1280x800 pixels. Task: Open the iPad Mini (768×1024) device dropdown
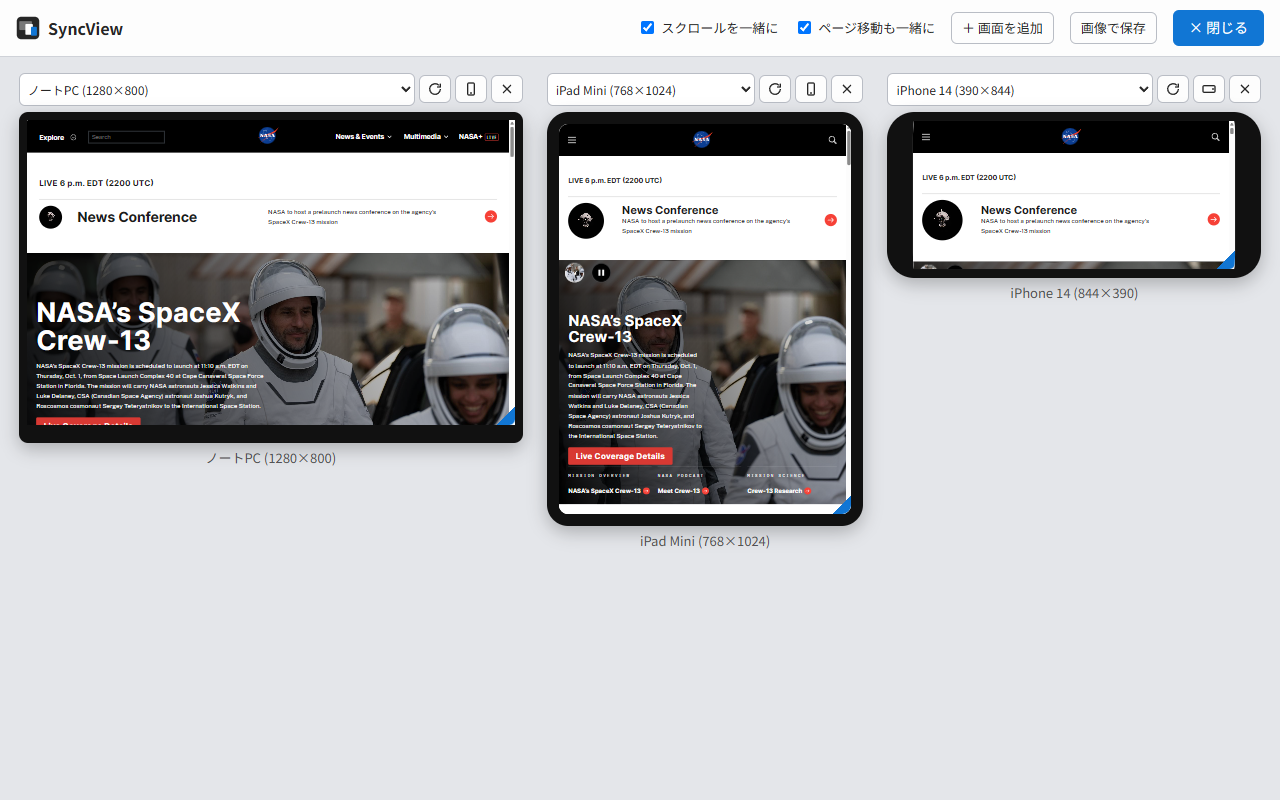pos(651,89)
